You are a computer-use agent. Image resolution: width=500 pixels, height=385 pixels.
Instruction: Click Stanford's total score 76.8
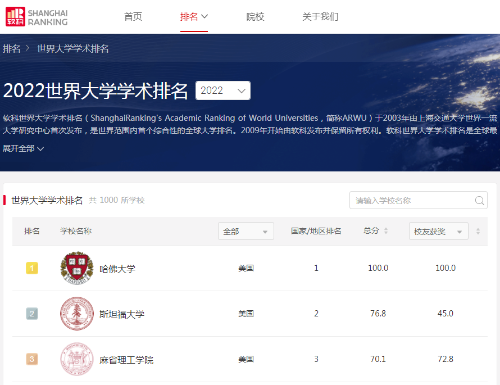pos(378,313)
